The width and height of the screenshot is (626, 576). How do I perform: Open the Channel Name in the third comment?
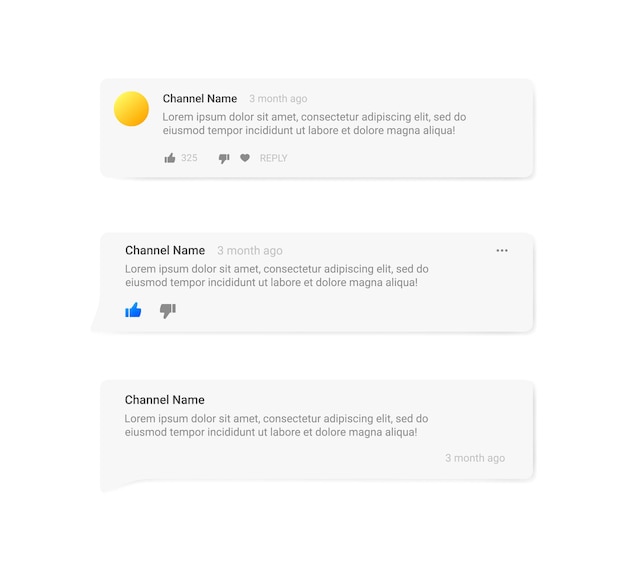(164, 400)
